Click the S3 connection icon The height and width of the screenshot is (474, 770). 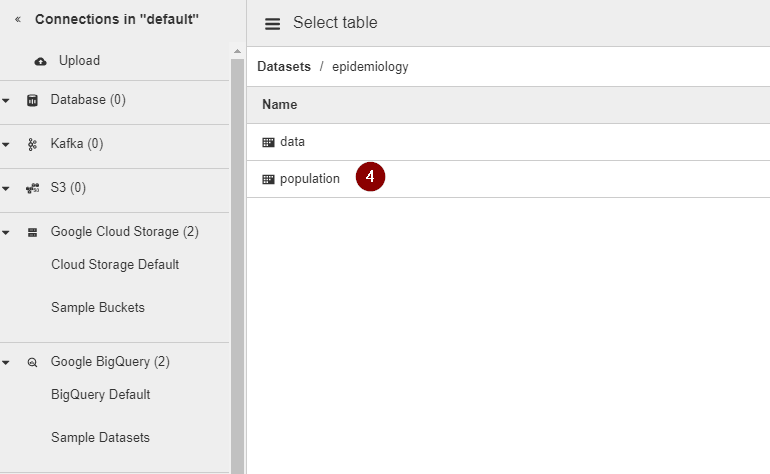pyautogui.click(x=32, y=188)
